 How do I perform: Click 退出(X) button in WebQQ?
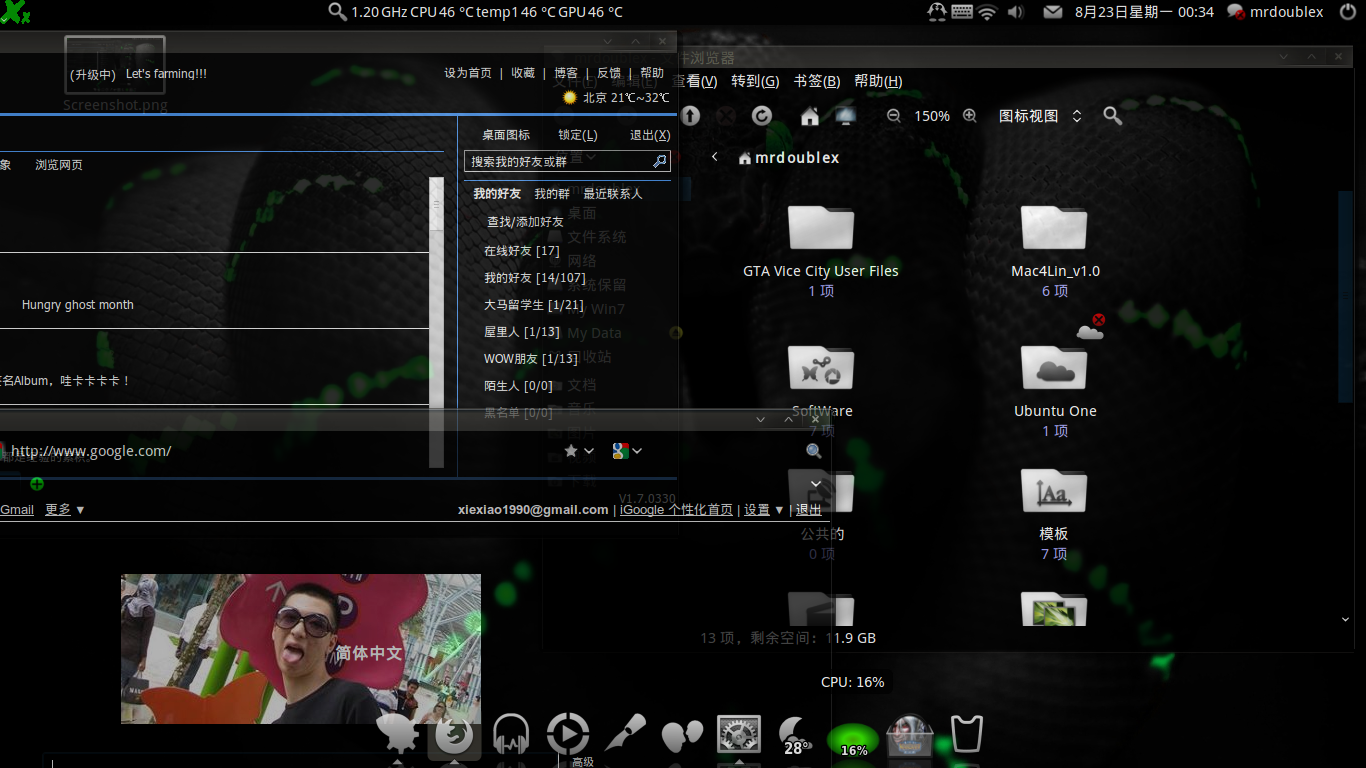click(x=650, y=135)
